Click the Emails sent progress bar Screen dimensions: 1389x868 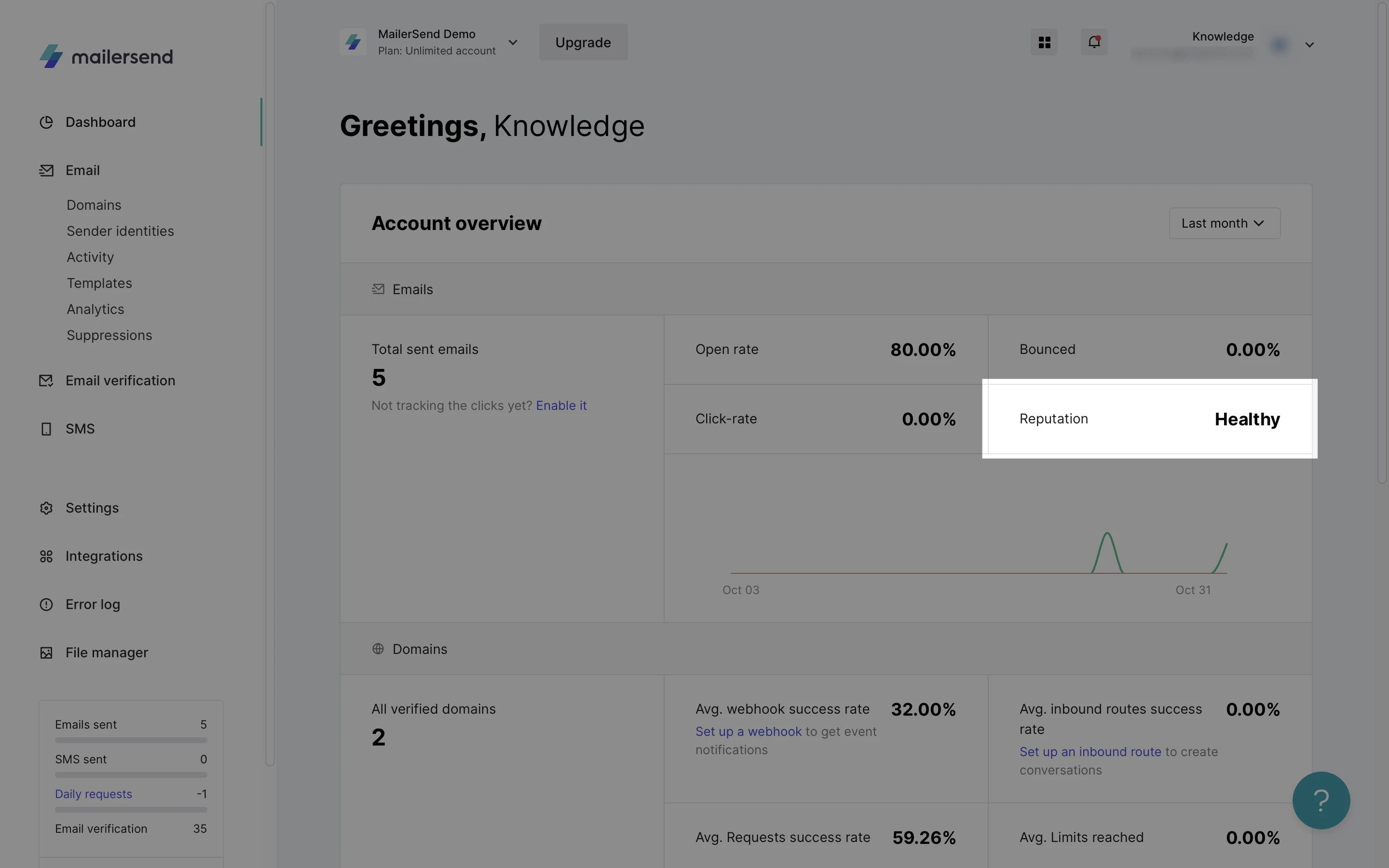[131, 741]
